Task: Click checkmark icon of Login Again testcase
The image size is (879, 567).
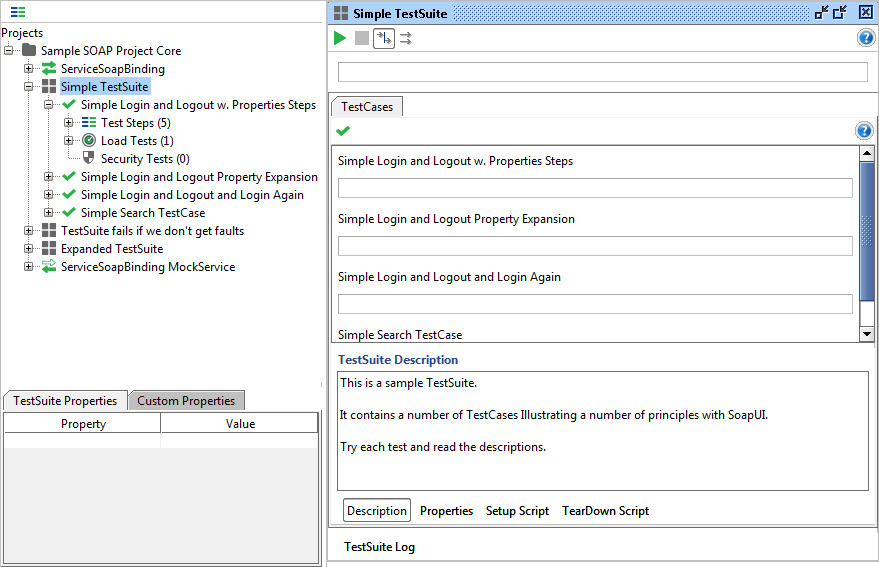Action: point(69,194)
